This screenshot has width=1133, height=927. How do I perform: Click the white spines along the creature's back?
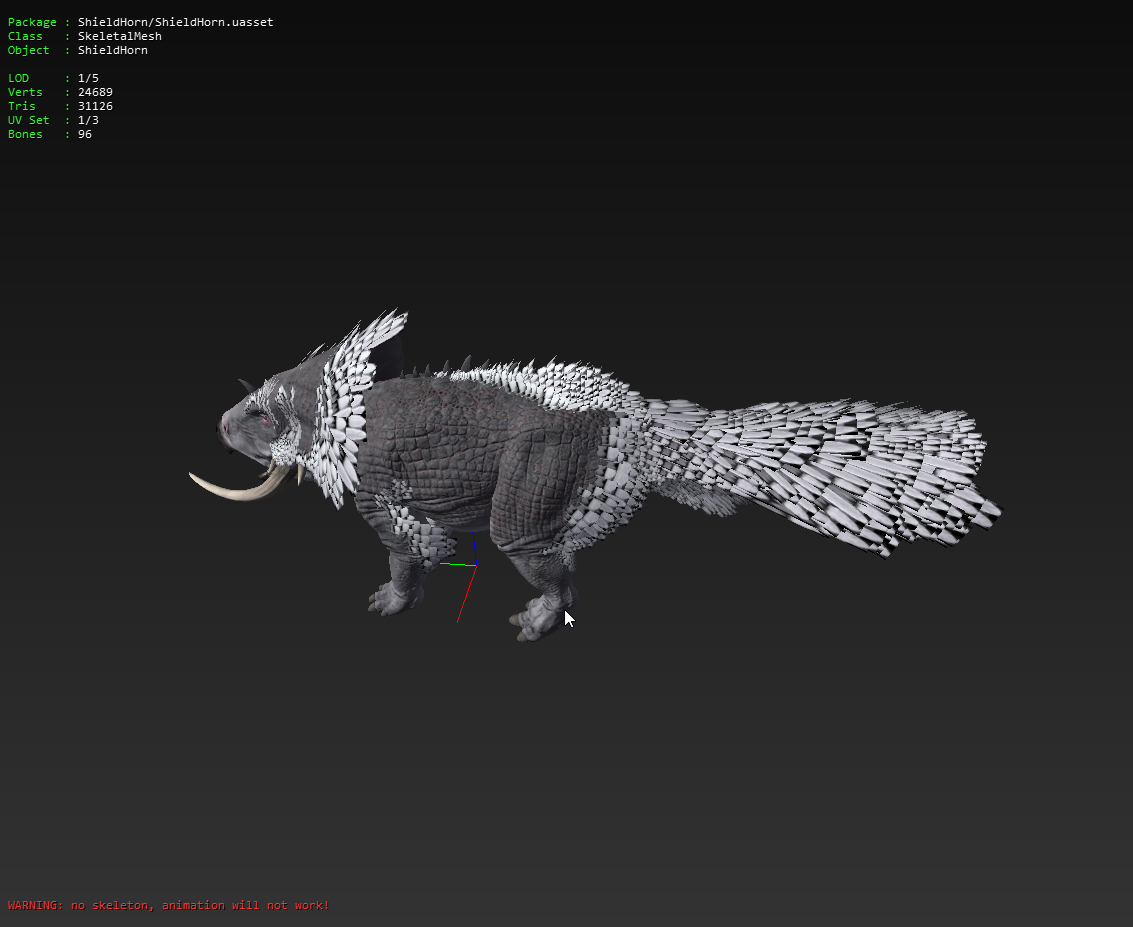click(540, 381)
